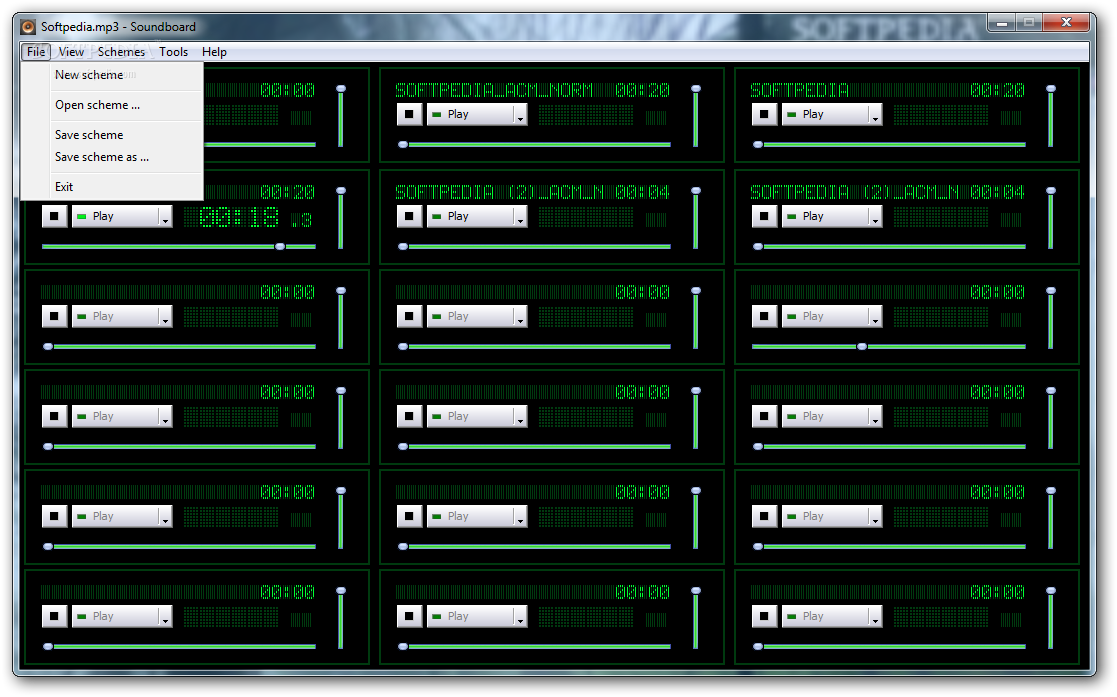Click position knob on SOFTPEDIA 00:20 pad
The image size is (1117, 697).
[758, 145]
